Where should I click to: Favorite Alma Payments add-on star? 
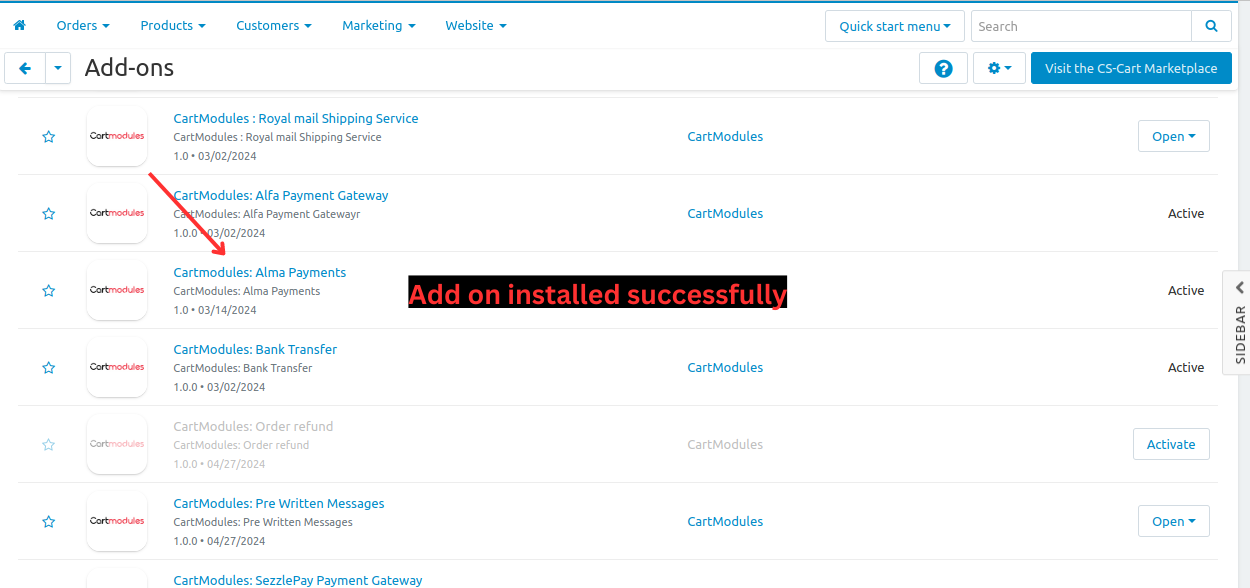click(x=48, y=291)
